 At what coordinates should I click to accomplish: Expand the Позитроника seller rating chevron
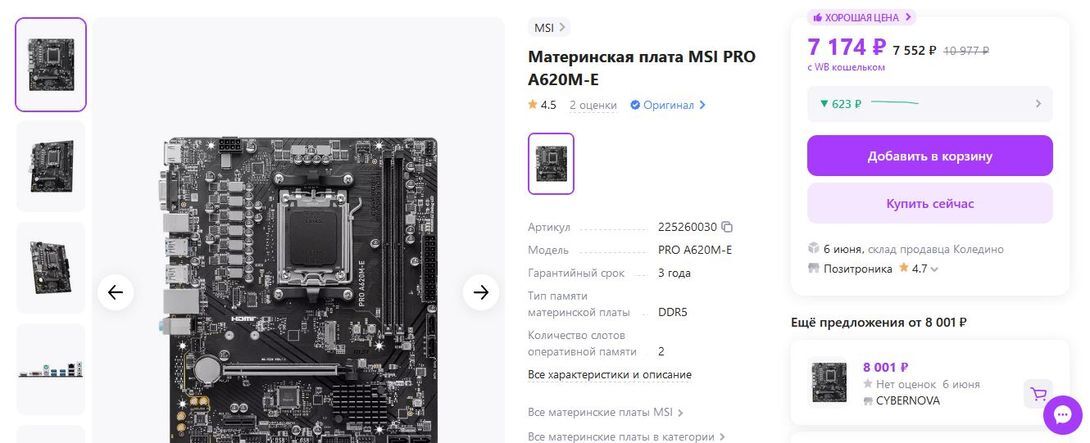point(934,269)
